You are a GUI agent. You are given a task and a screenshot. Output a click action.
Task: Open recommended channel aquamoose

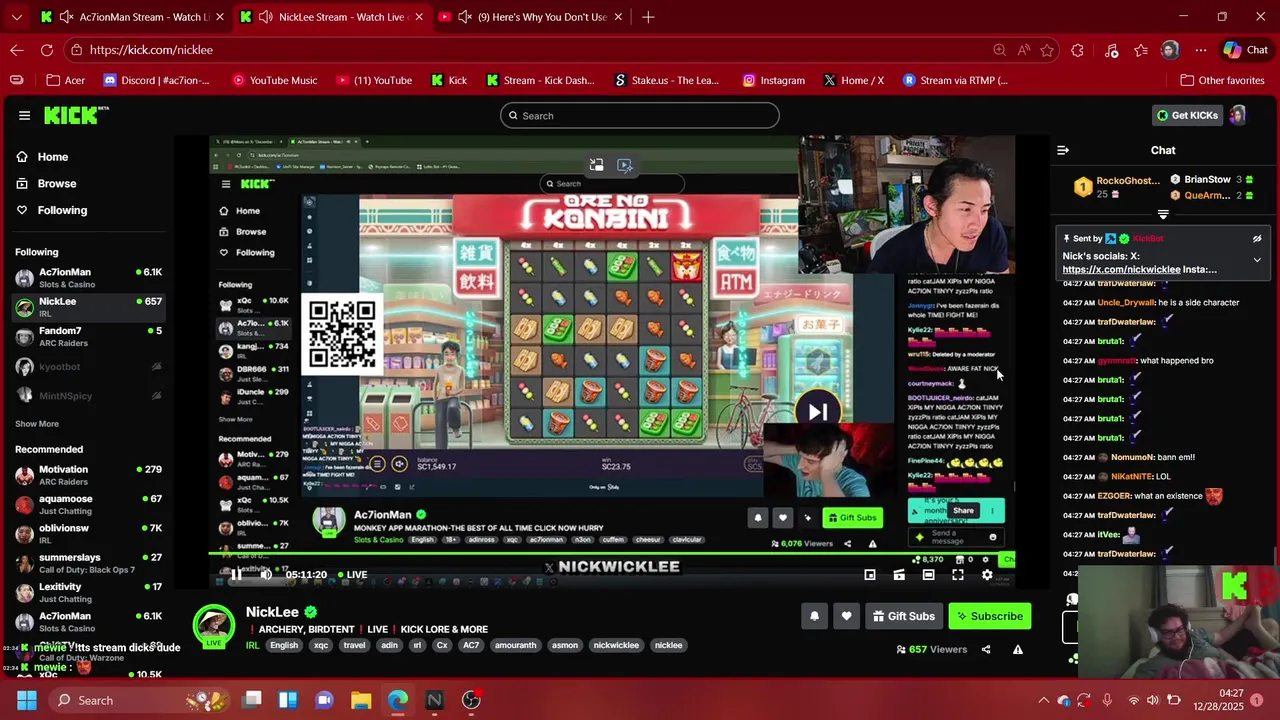(x=88, y=504)
